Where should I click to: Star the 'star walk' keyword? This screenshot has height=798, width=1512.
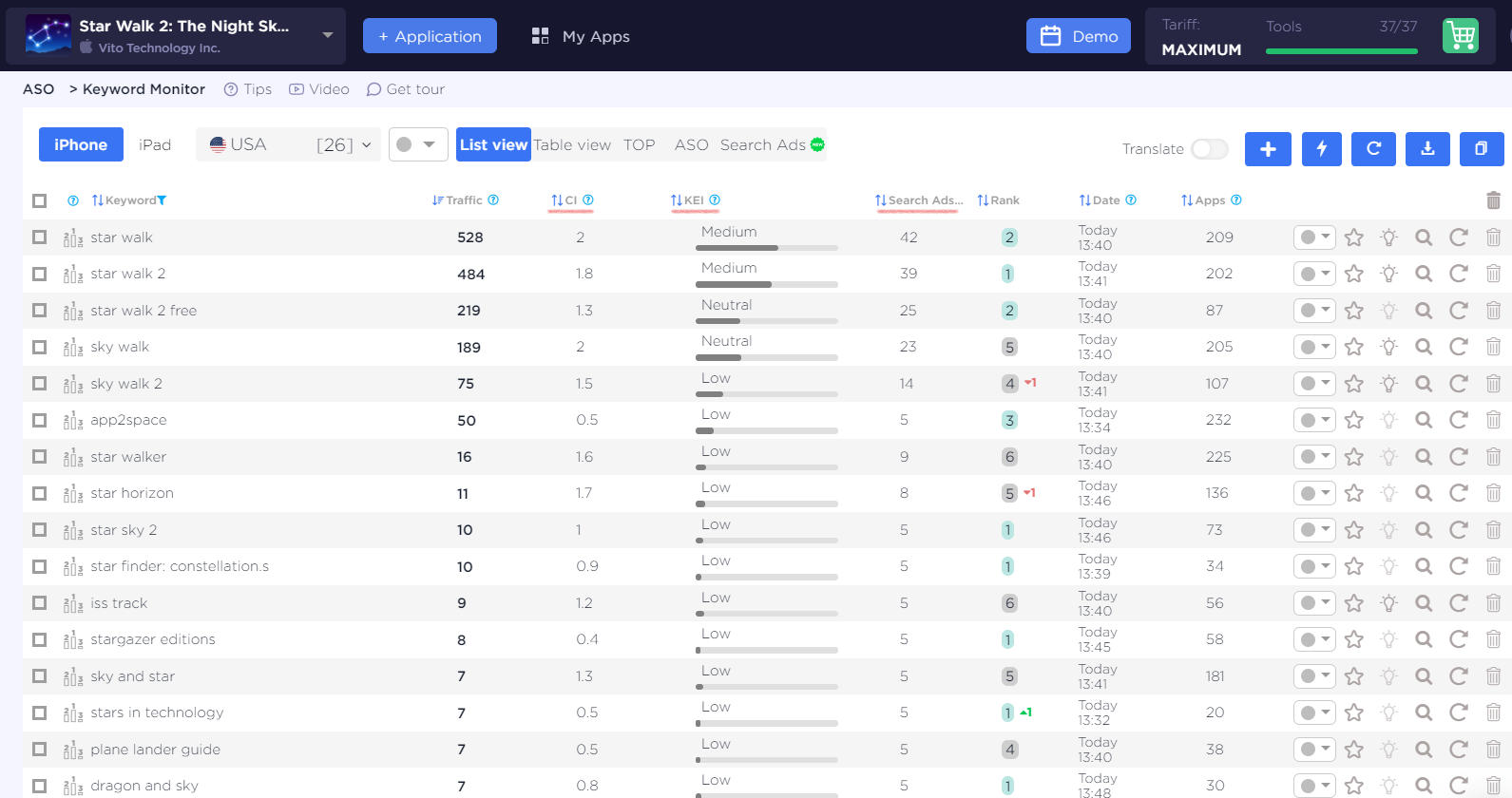[1354, 237]
